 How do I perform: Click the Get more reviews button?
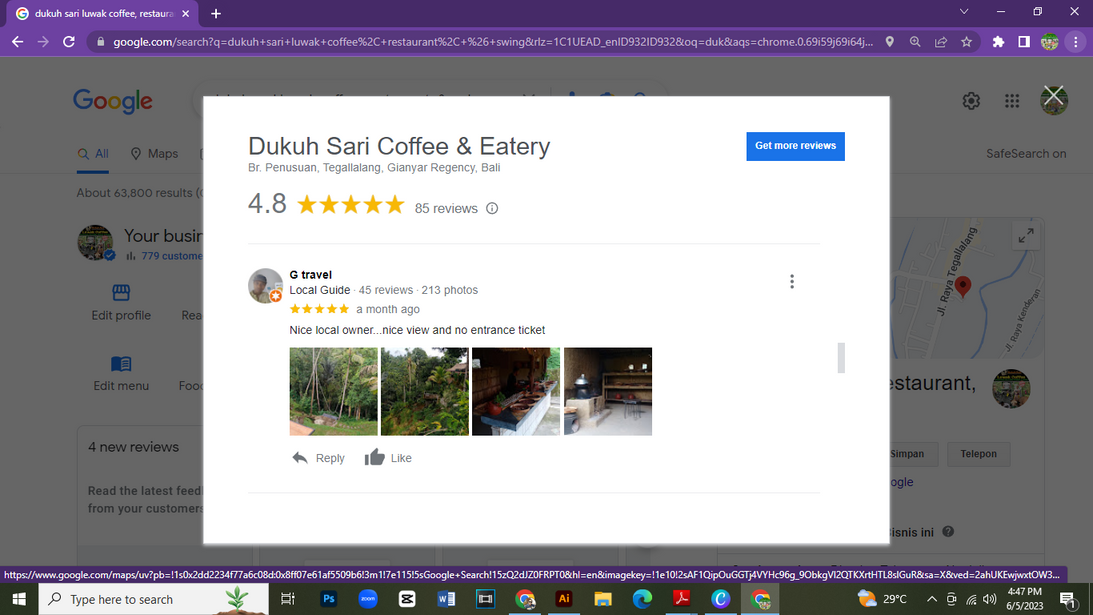coord(795,146)
